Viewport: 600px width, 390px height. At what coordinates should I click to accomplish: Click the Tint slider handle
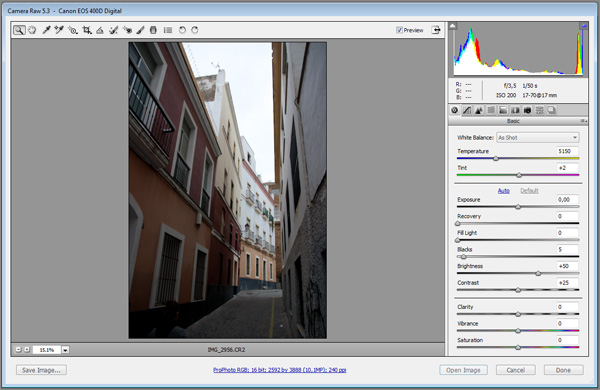(519, 175)
